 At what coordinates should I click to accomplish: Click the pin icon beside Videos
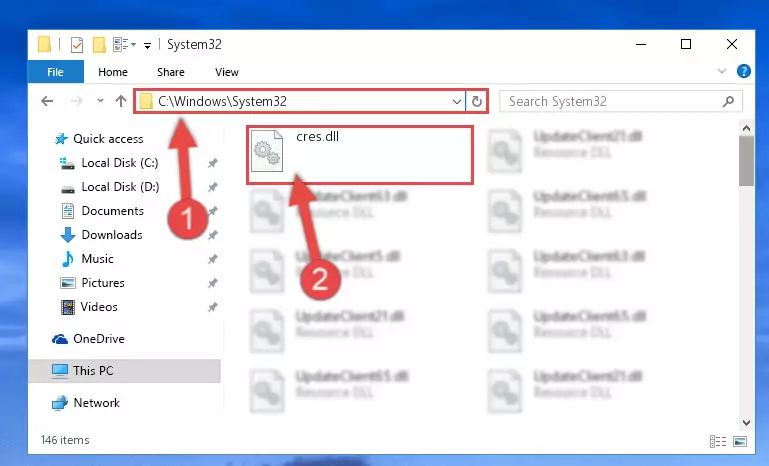click(x=212, y=307)
